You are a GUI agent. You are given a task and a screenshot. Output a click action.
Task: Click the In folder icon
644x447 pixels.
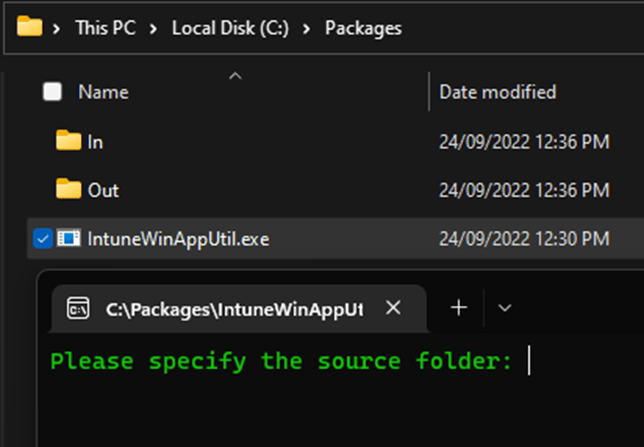tap(68, 142)
